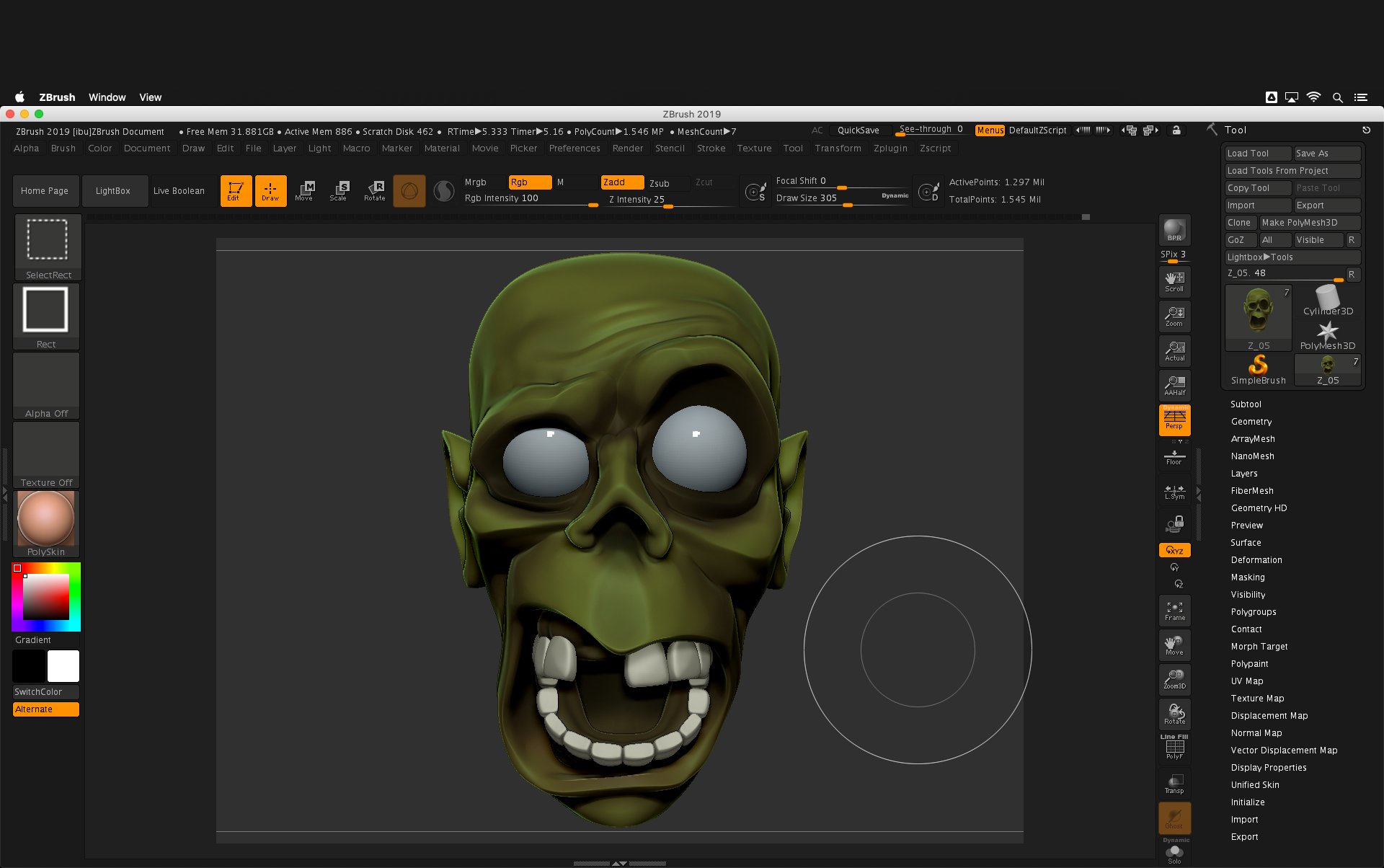
Task: Expand the Geometry section
Action: point(1251,422)
